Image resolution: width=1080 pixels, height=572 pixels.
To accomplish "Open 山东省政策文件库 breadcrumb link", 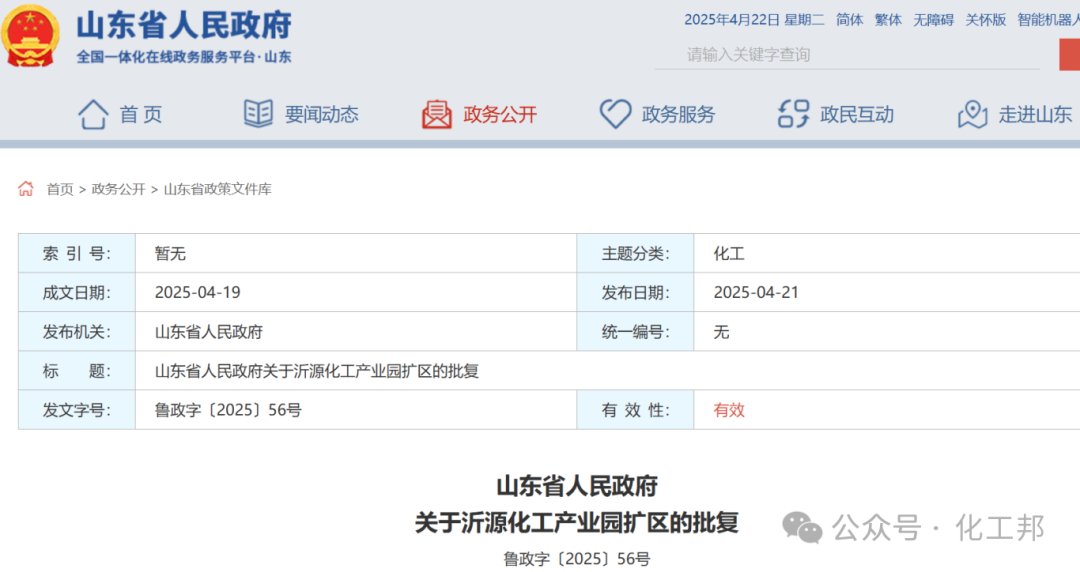I will (217, 189).
